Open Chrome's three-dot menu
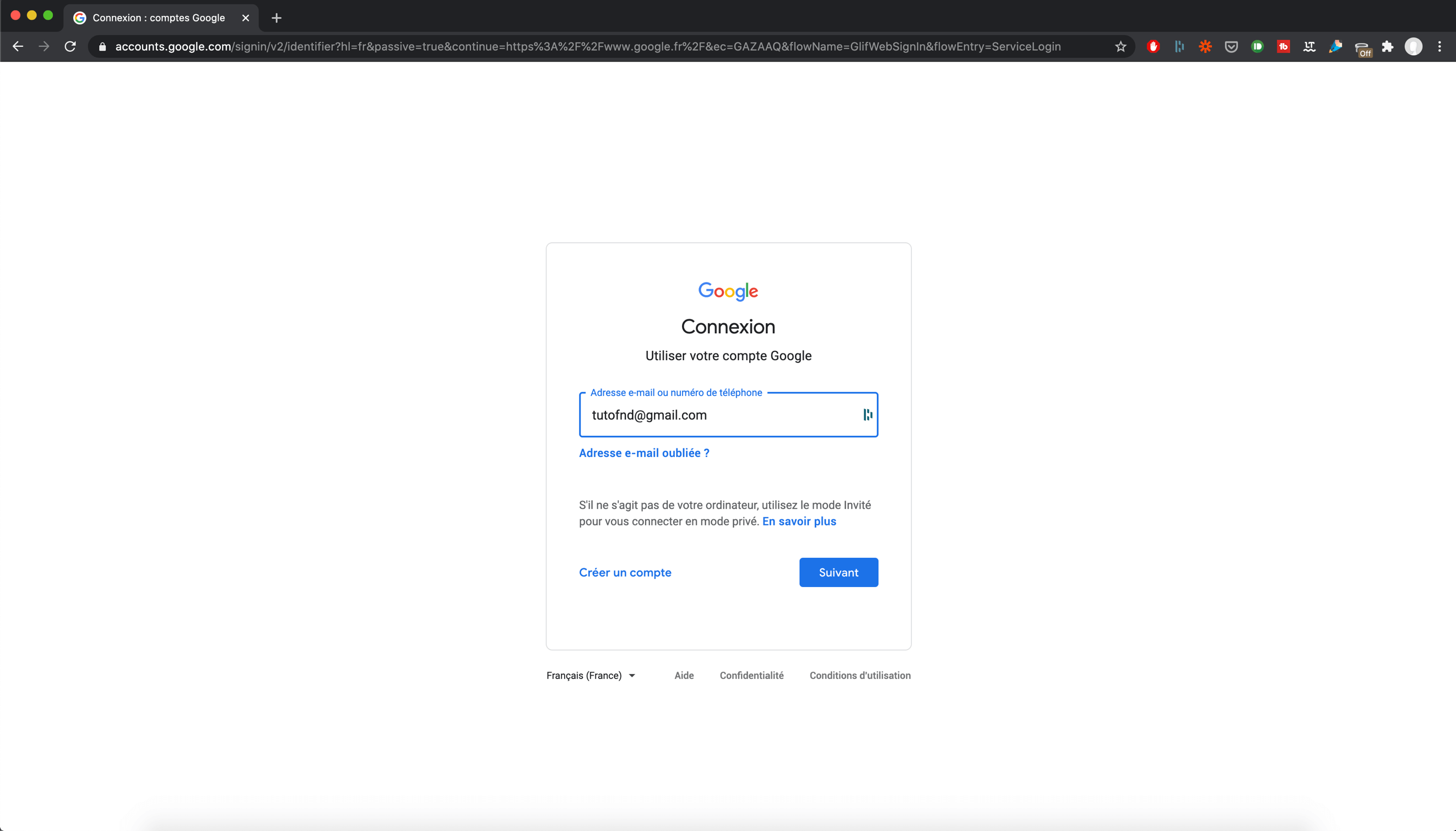1456x831 pixels. 1439,47
